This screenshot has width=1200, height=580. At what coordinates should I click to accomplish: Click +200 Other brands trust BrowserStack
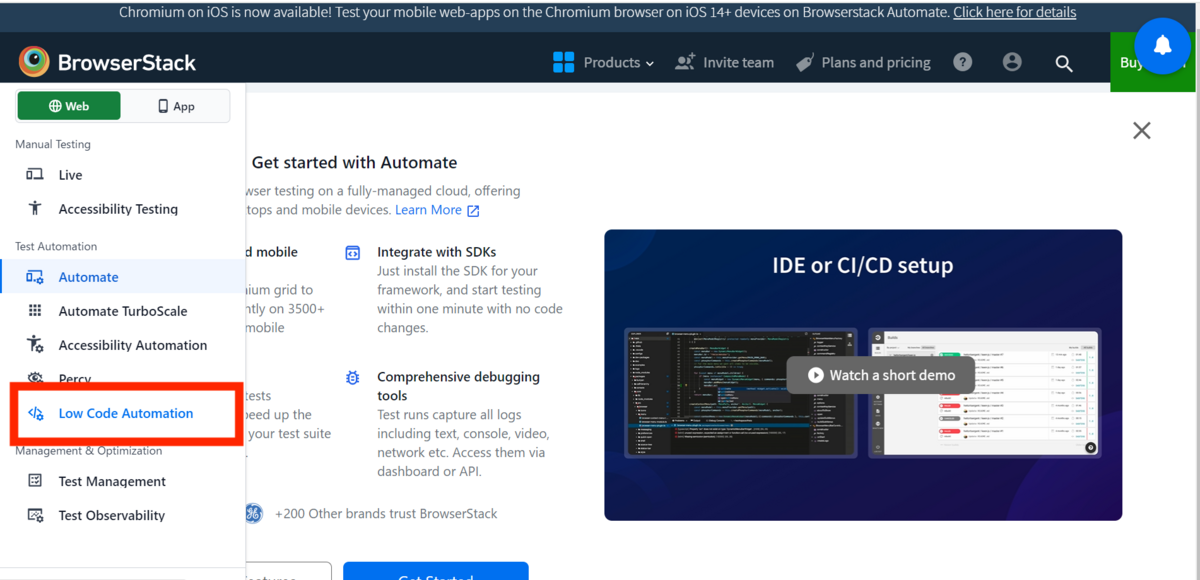(x=386, y=513)
